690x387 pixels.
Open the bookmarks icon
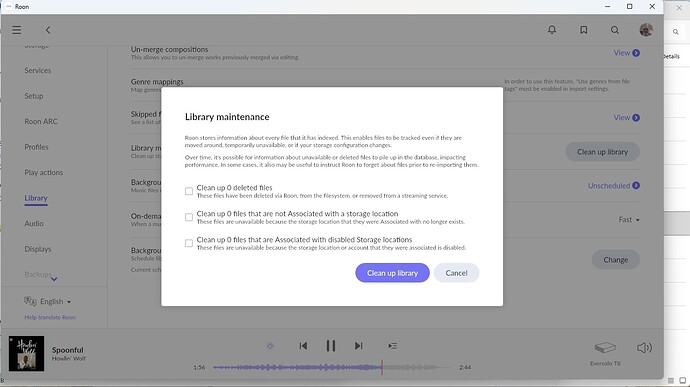tap(584, 30)
